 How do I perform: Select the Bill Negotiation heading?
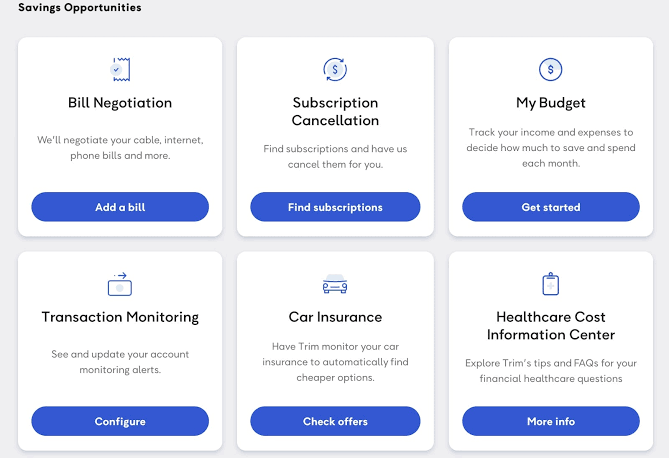[x=120, y=103]
